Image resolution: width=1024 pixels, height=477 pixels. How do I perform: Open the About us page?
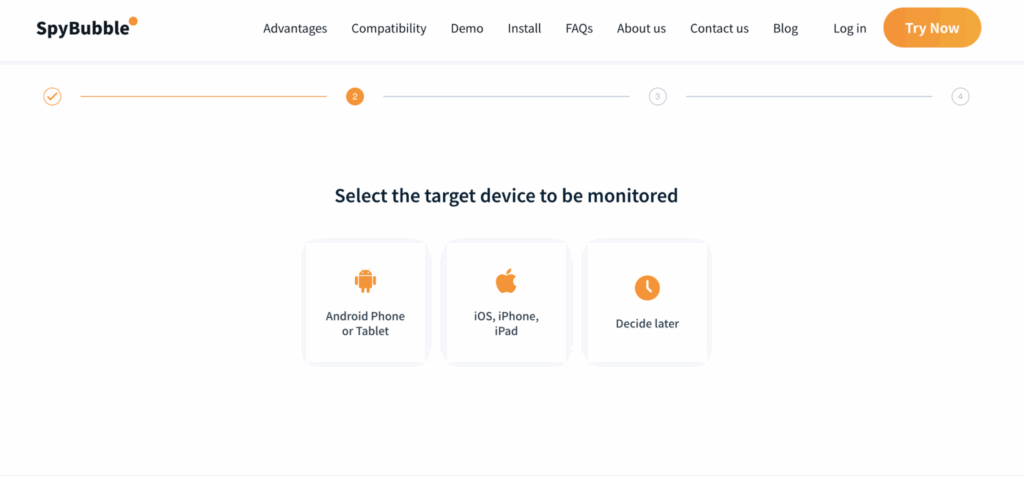[641, 28]
